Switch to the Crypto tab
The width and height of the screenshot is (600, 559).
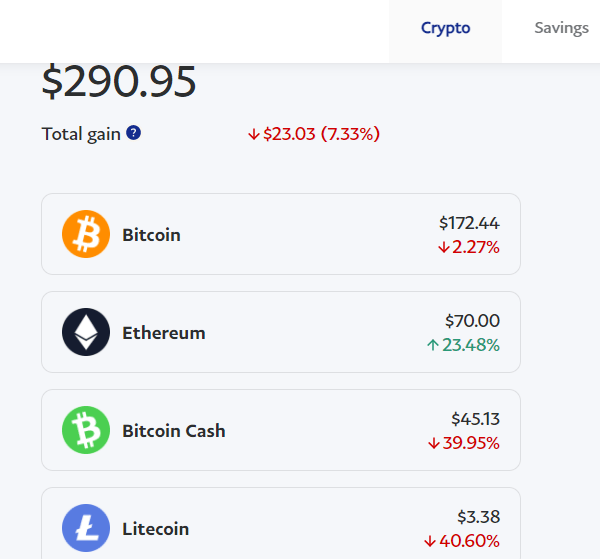point(445,28)
